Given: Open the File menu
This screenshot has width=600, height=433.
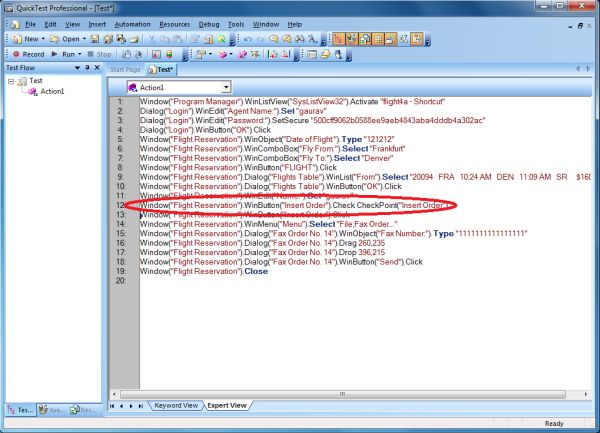Looking at the screenshot, I should (x=30, y=24).
